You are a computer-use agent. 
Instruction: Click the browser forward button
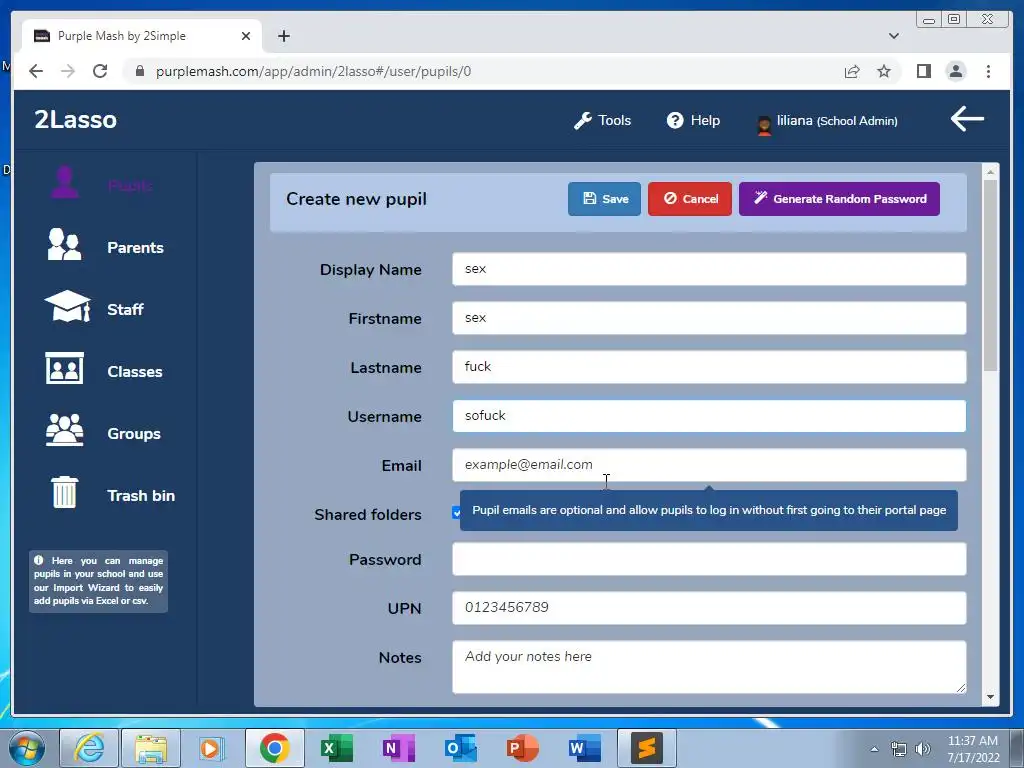coord(68,71)
